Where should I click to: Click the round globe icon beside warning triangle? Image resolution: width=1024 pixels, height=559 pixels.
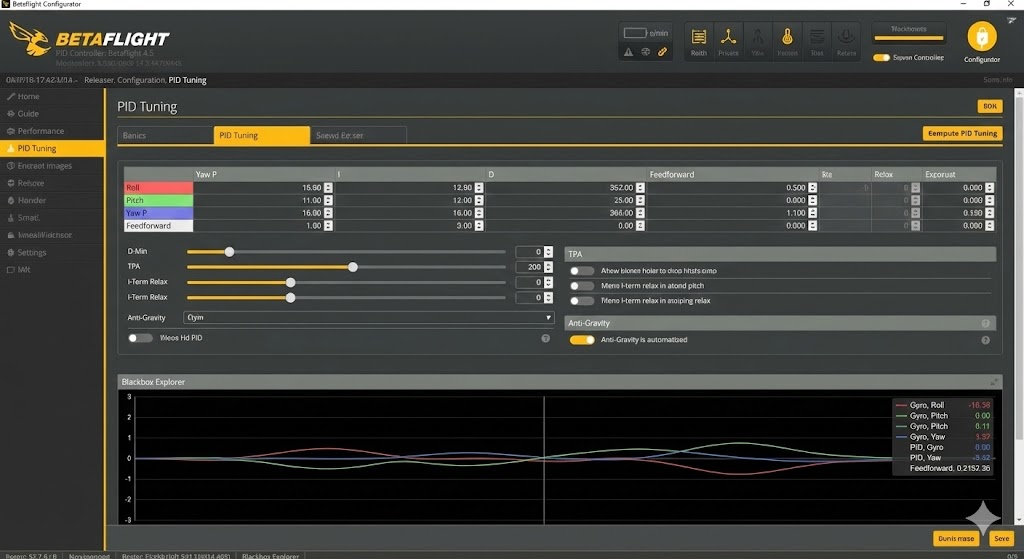645,52
